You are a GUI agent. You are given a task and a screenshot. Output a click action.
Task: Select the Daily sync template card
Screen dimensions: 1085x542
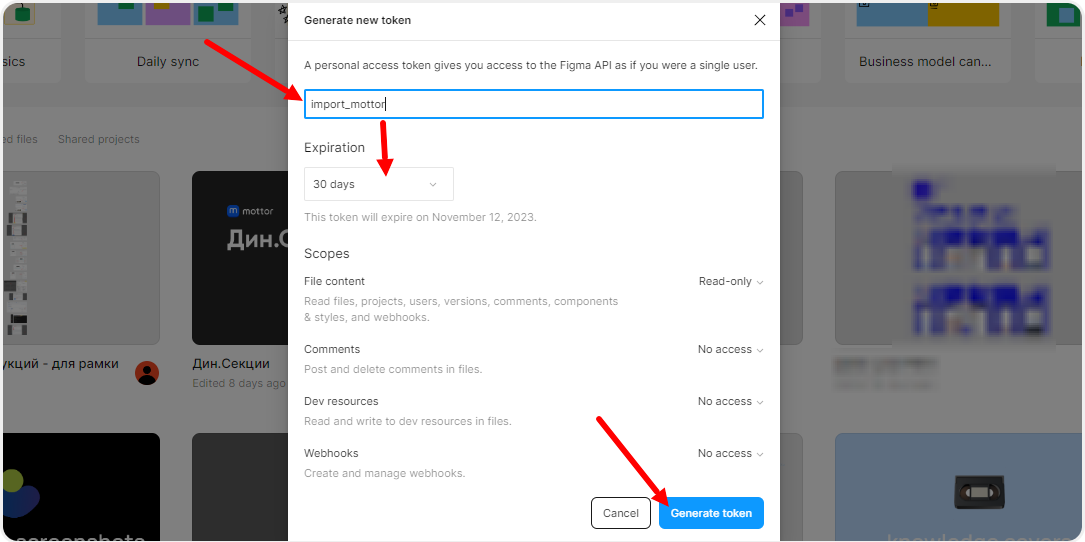coord(168,42)
